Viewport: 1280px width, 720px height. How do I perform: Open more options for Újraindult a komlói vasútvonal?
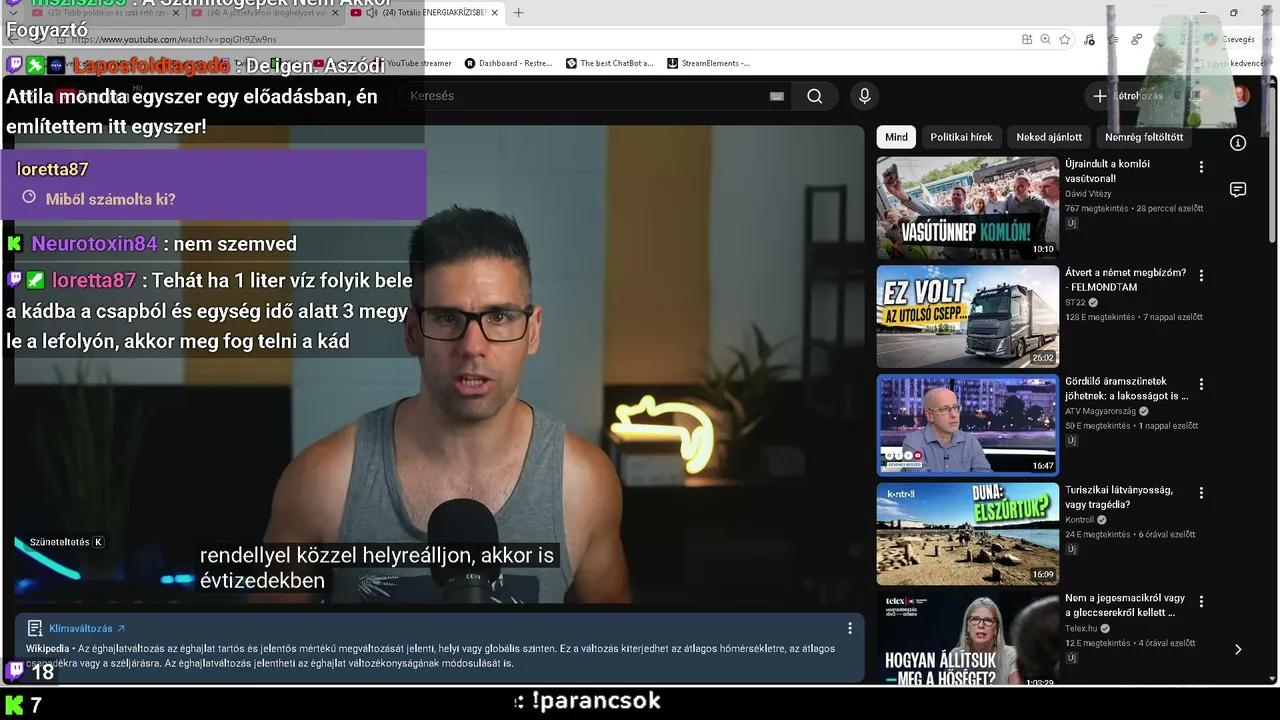tap(1201, 167)
